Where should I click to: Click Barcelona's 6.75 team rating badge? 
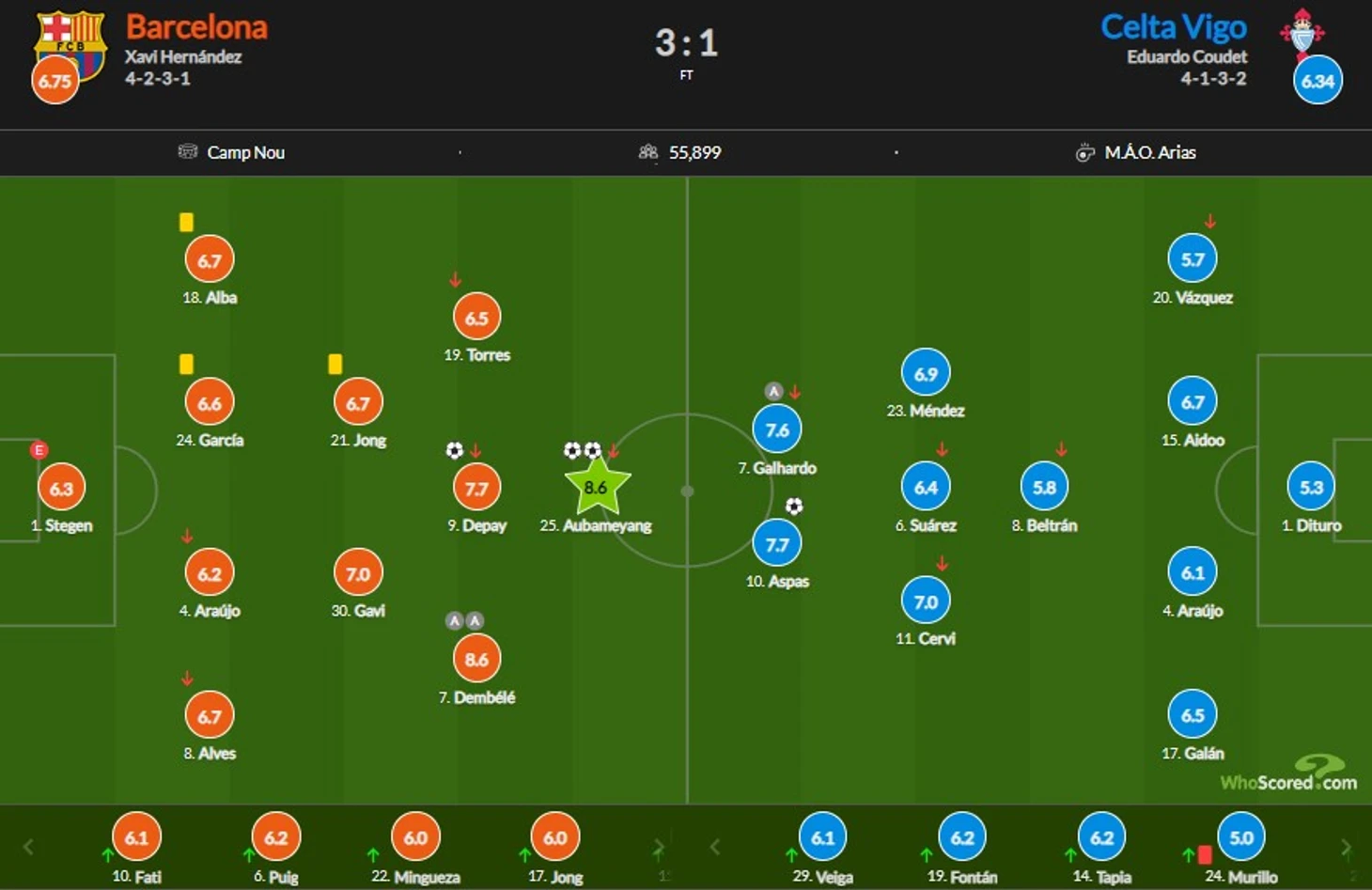tap(55, 80)
